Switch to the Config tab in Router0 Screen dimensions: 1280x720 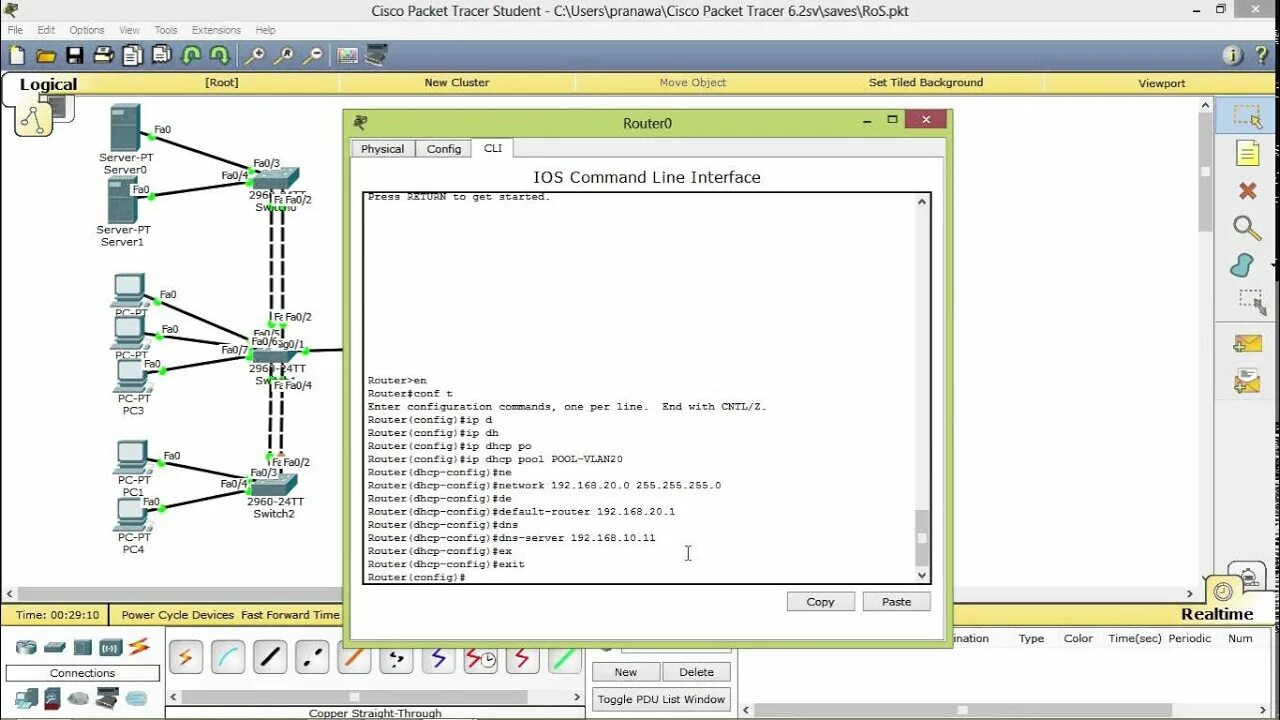pos(444,149)
